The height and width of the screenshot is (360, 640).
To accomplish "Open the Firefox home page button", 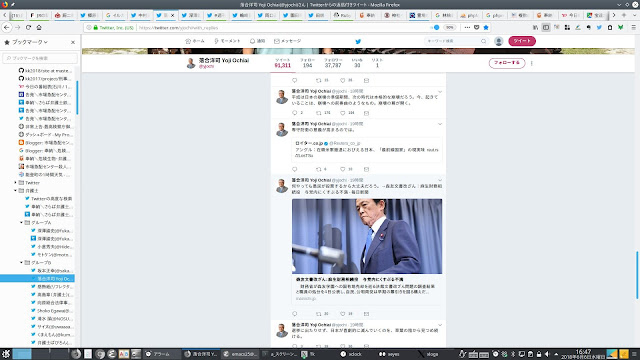I will point(39,27).
